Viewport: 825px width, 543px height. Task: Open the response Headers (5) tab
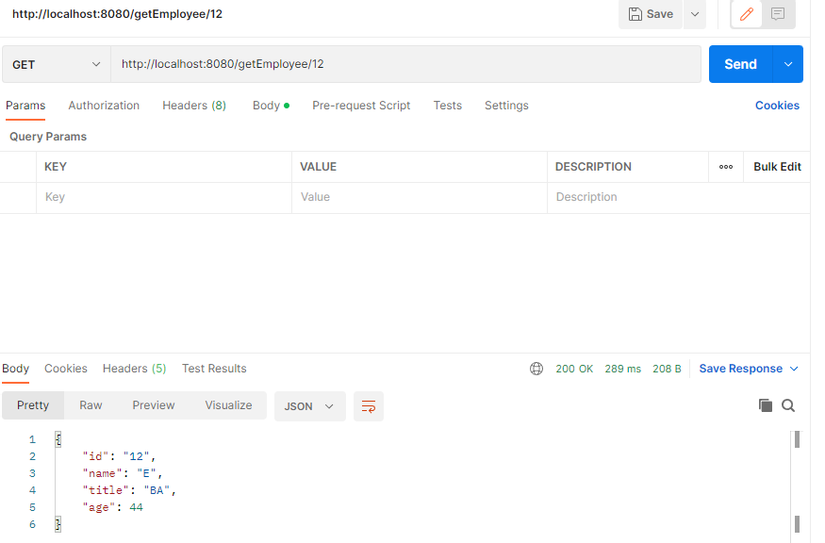click(134, 368)
